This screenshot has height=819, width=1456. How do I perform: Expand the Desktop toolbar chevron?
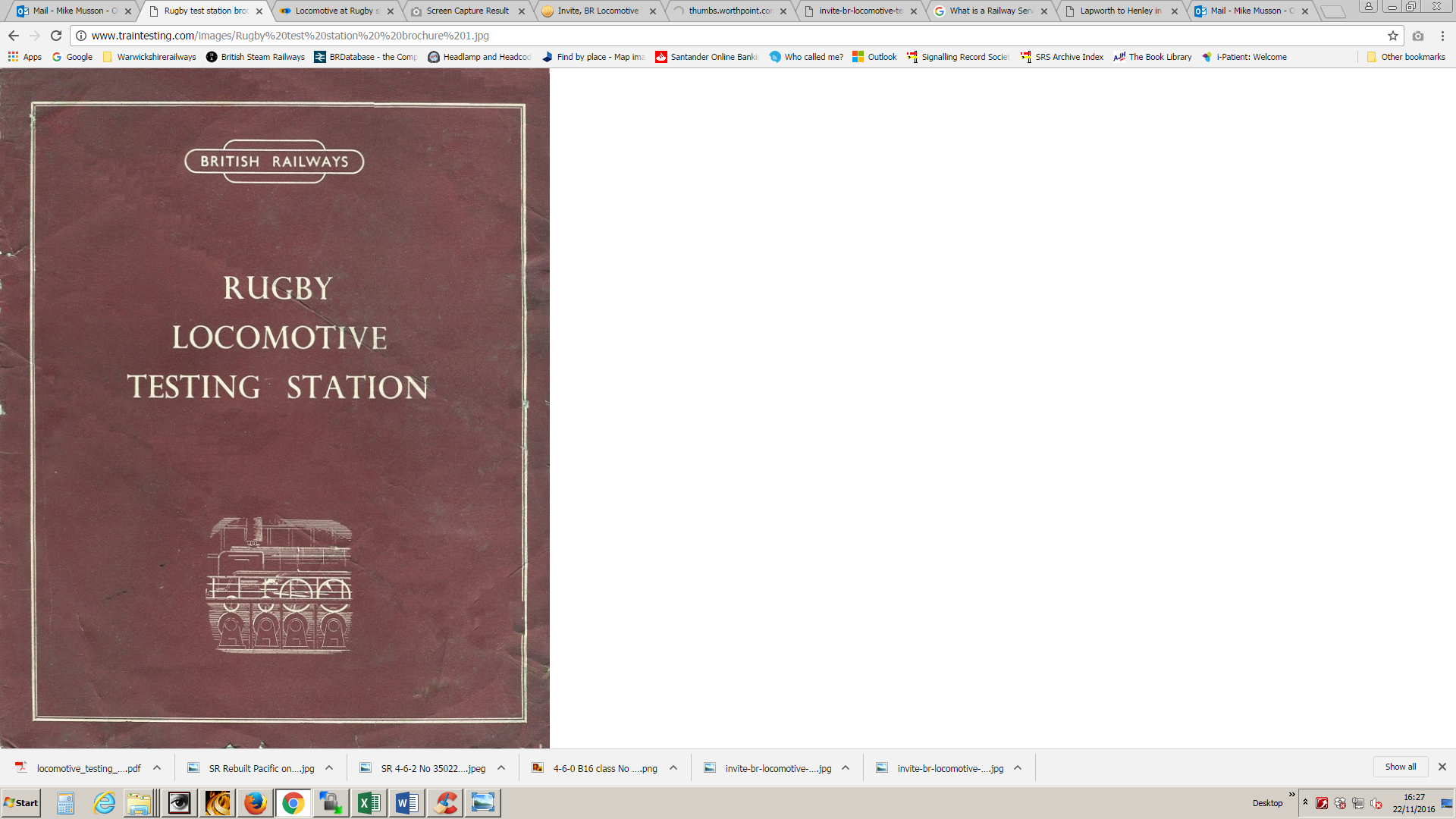[1291, 795]
